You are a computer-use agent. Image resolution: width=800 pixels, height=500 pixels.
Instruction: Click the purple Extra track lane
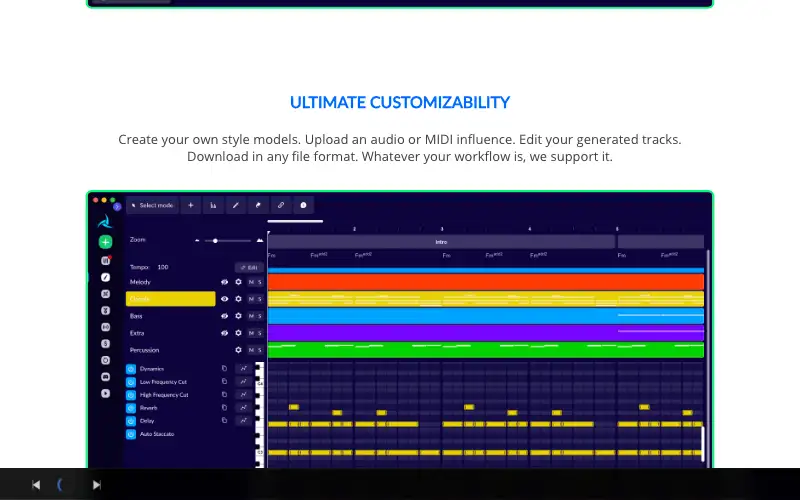pos(486,333)
